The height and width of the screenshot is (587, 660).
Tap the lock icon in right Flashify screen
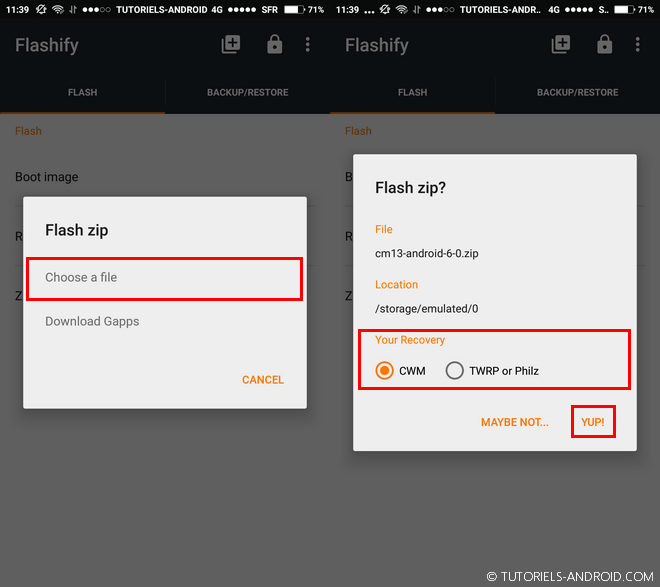(x=604, y=44)
